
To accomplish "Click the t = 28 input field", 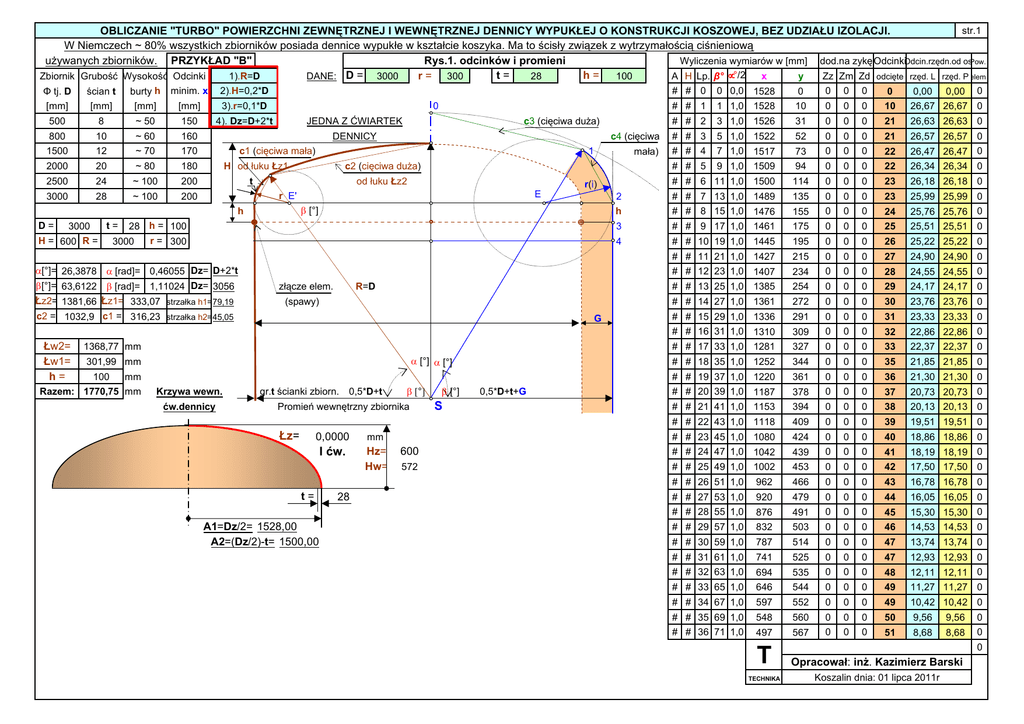I will tap(536, 76).
